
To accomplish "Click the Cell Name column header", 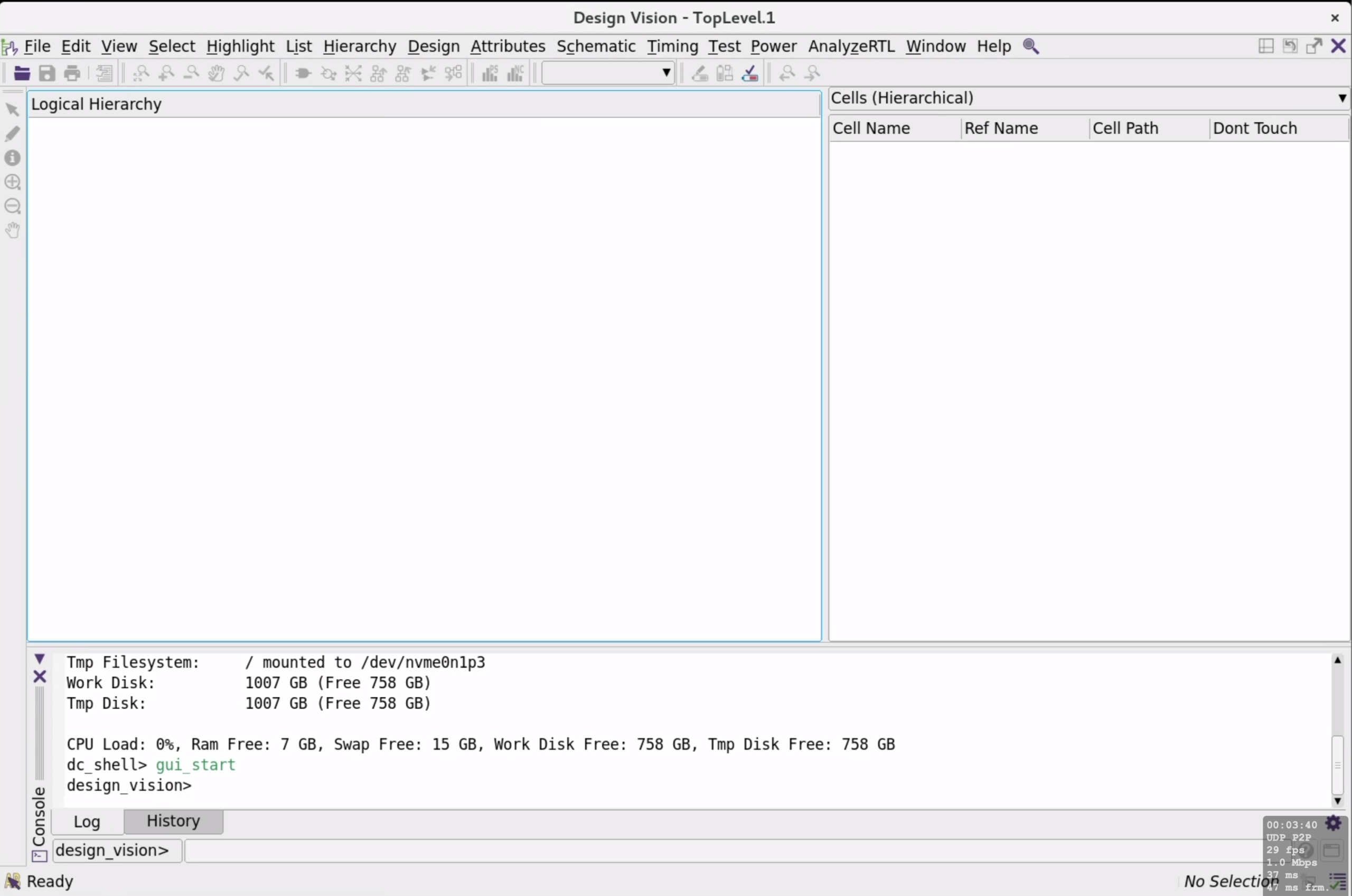I will click(871, 129).
